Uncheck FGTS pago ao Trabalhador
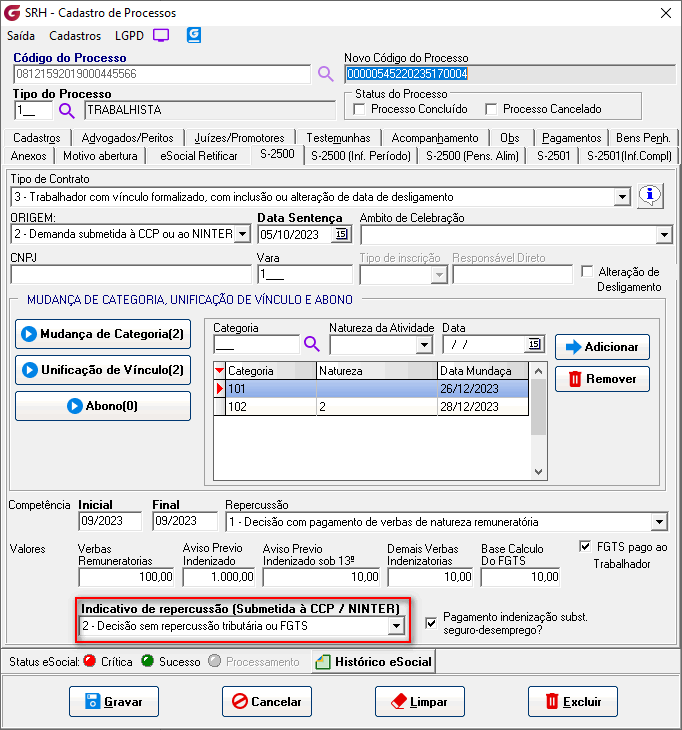682x730 pixels. pyautogui.click(x=586, y=547)
